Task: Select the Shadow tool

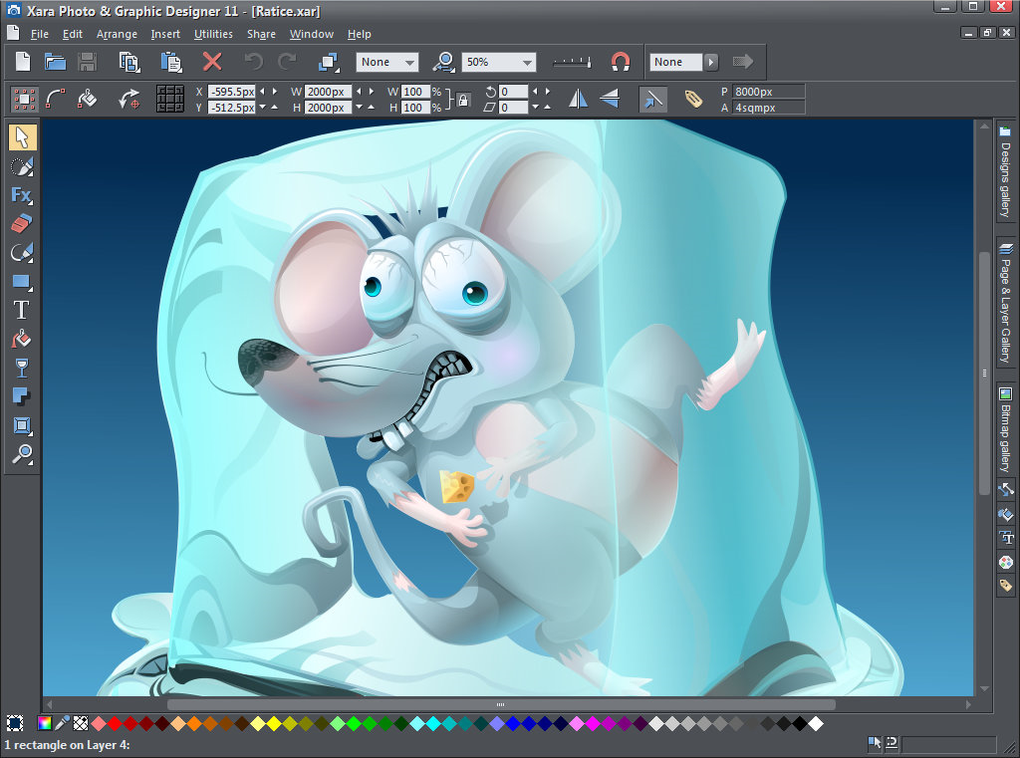Action: (21, 397)
